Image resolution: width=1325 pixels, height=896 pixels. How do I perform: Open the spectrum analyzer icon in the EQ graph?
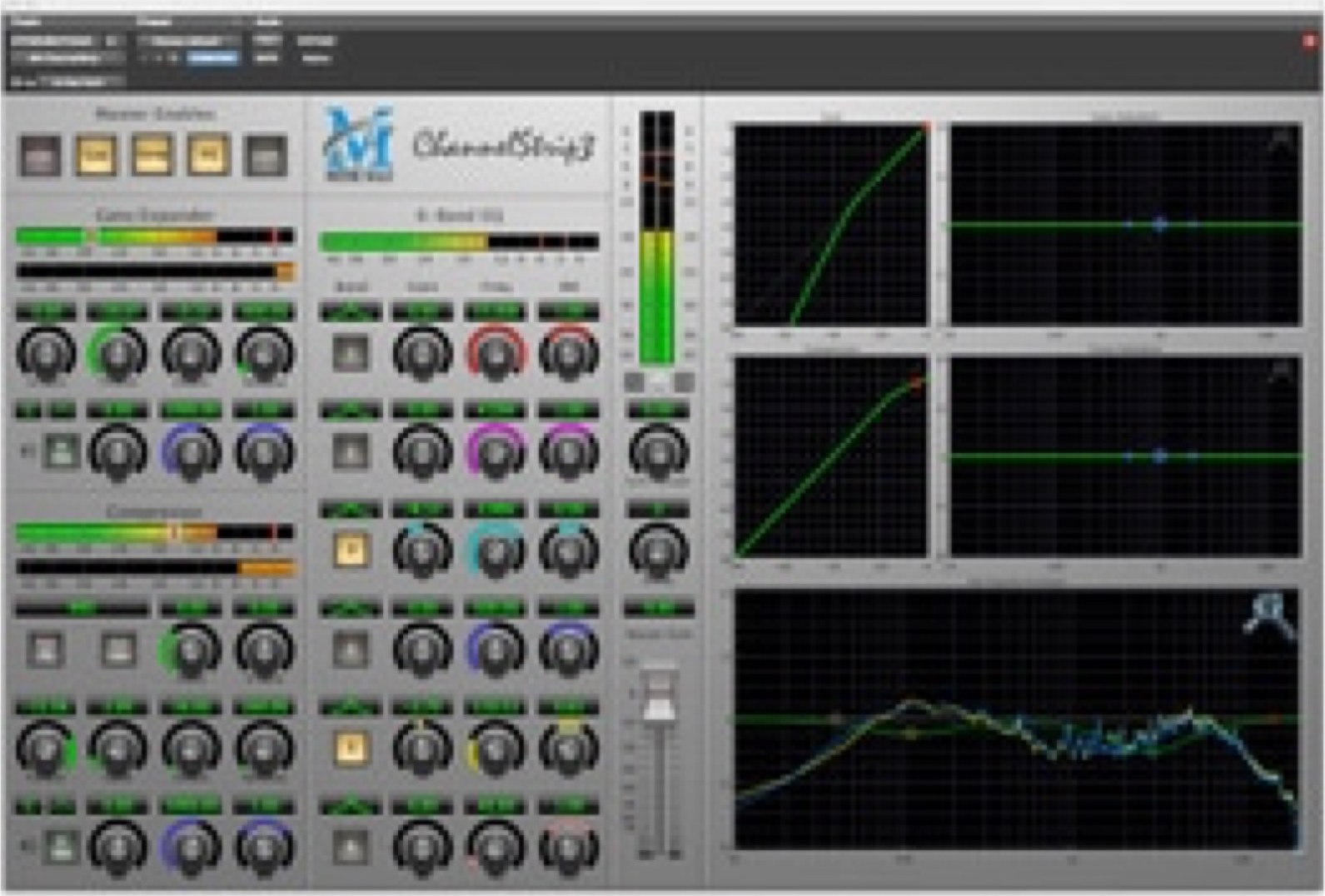coord(1268,615)
